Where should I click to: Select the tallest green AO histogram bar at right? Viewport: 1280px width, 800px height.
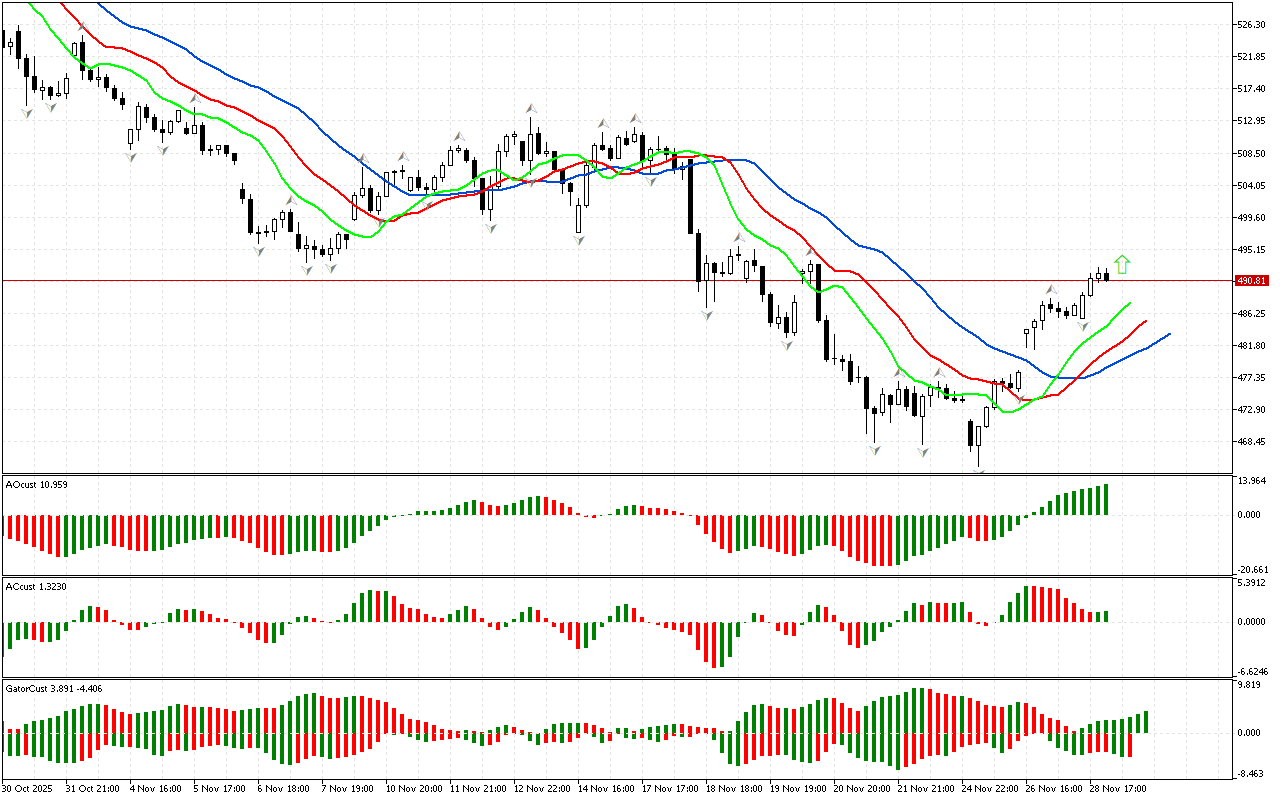click(1106, 499)
